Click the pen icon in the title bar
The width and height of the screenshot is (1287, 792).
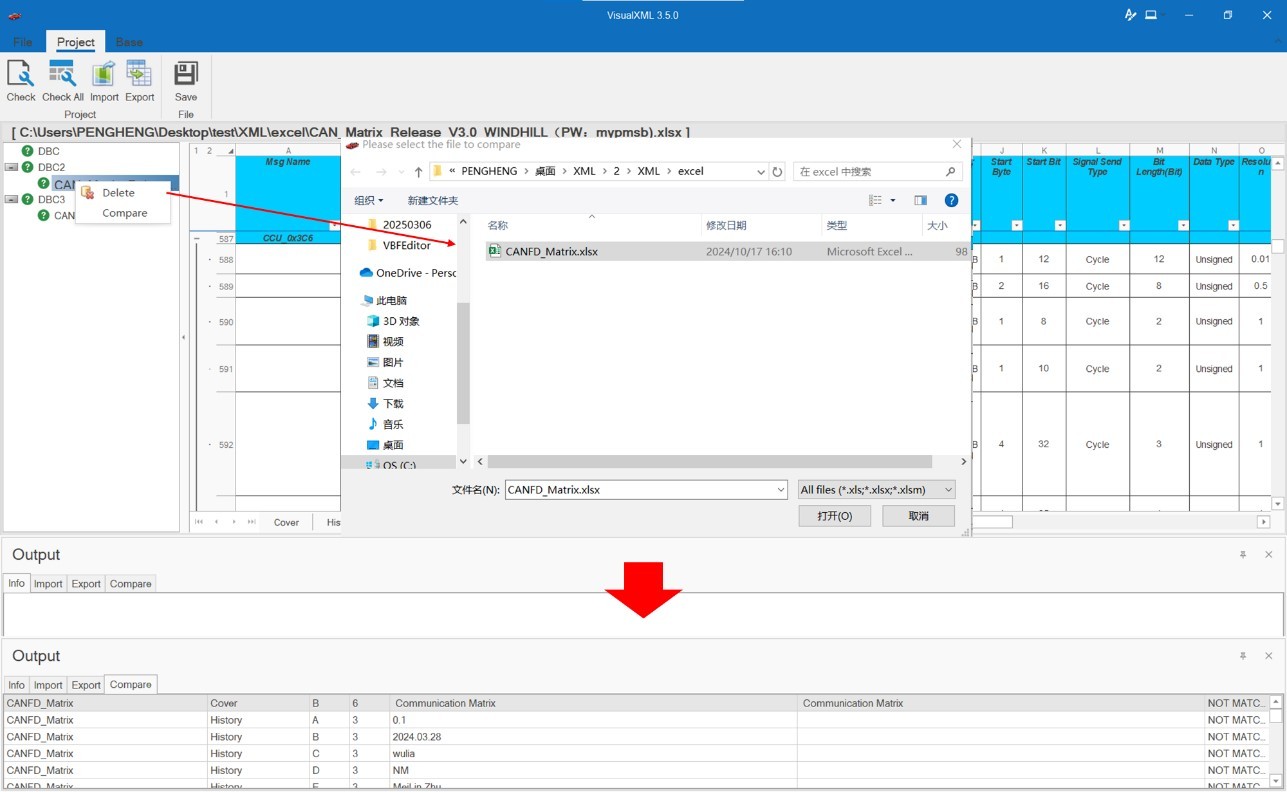pyautogui.click(x=1130, y=15)
